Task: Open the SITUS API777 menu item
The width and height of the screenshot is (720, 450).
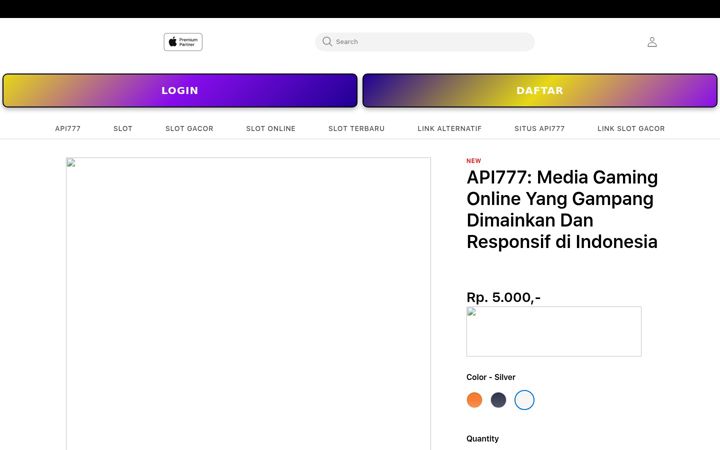Action: point(540,129)
